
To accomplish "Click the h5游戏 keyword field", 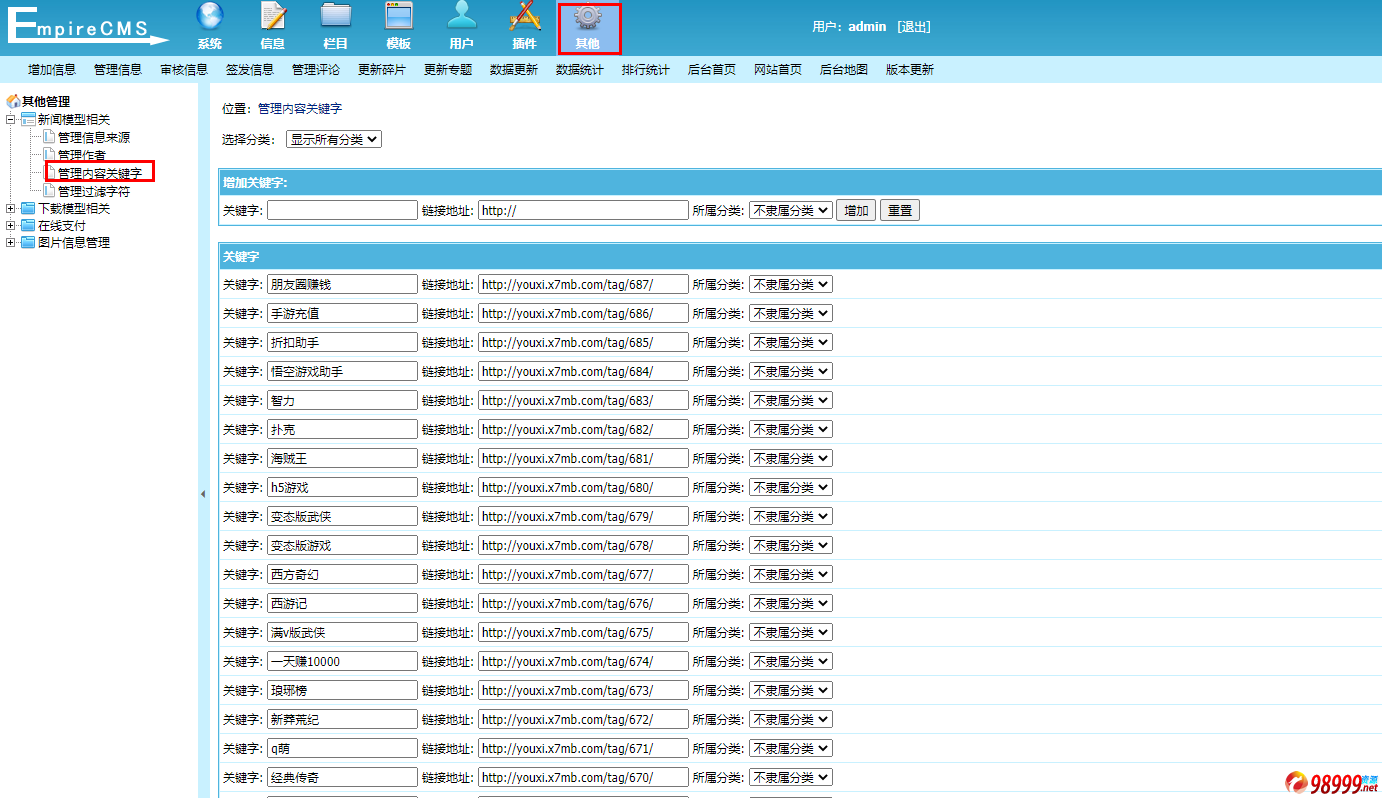I will (342, 487).
